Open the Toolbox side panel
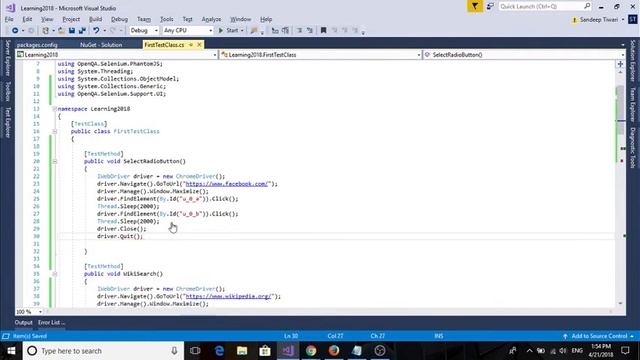 click(7, 91)
